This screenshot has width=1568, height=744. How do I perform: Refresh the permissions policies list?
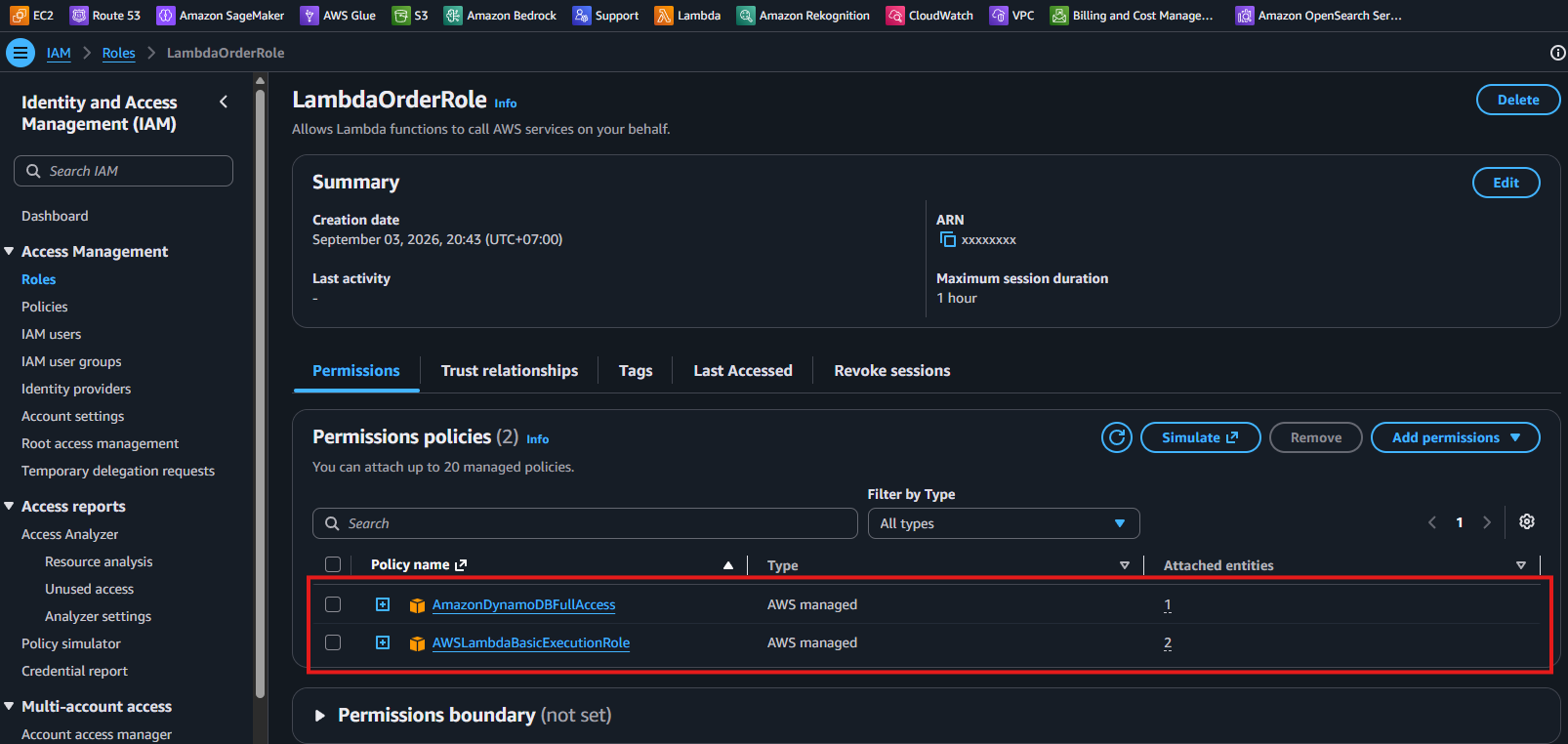(1117, 437)
